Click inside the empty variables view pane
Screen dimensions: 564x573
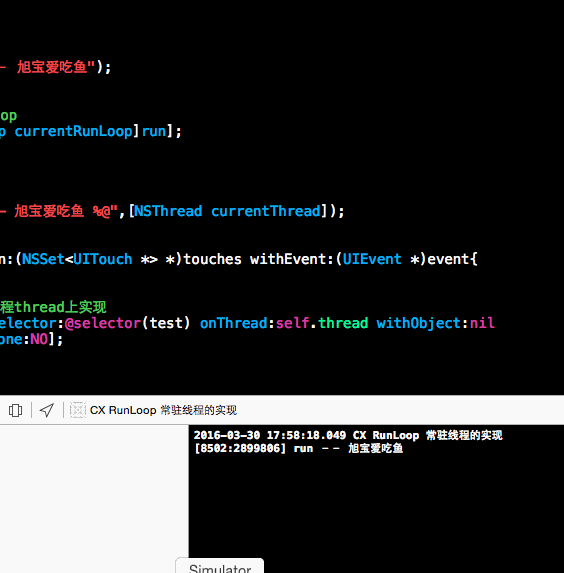click(94, 499)
